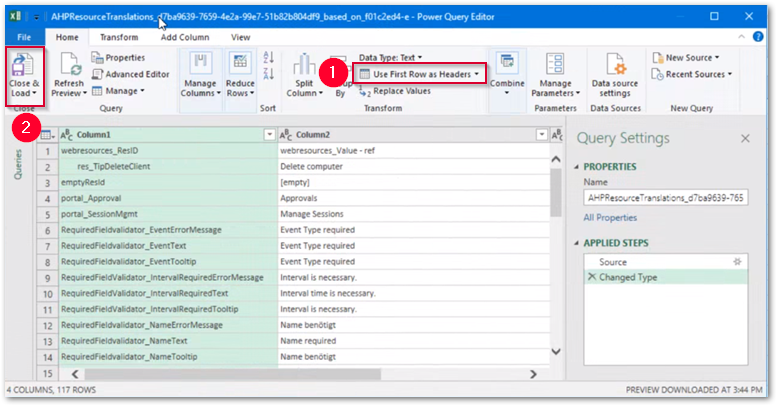Open the Column2 filter dropdown
The height and width of the screenshot is (406, 777).
click(x=542, y=135)
